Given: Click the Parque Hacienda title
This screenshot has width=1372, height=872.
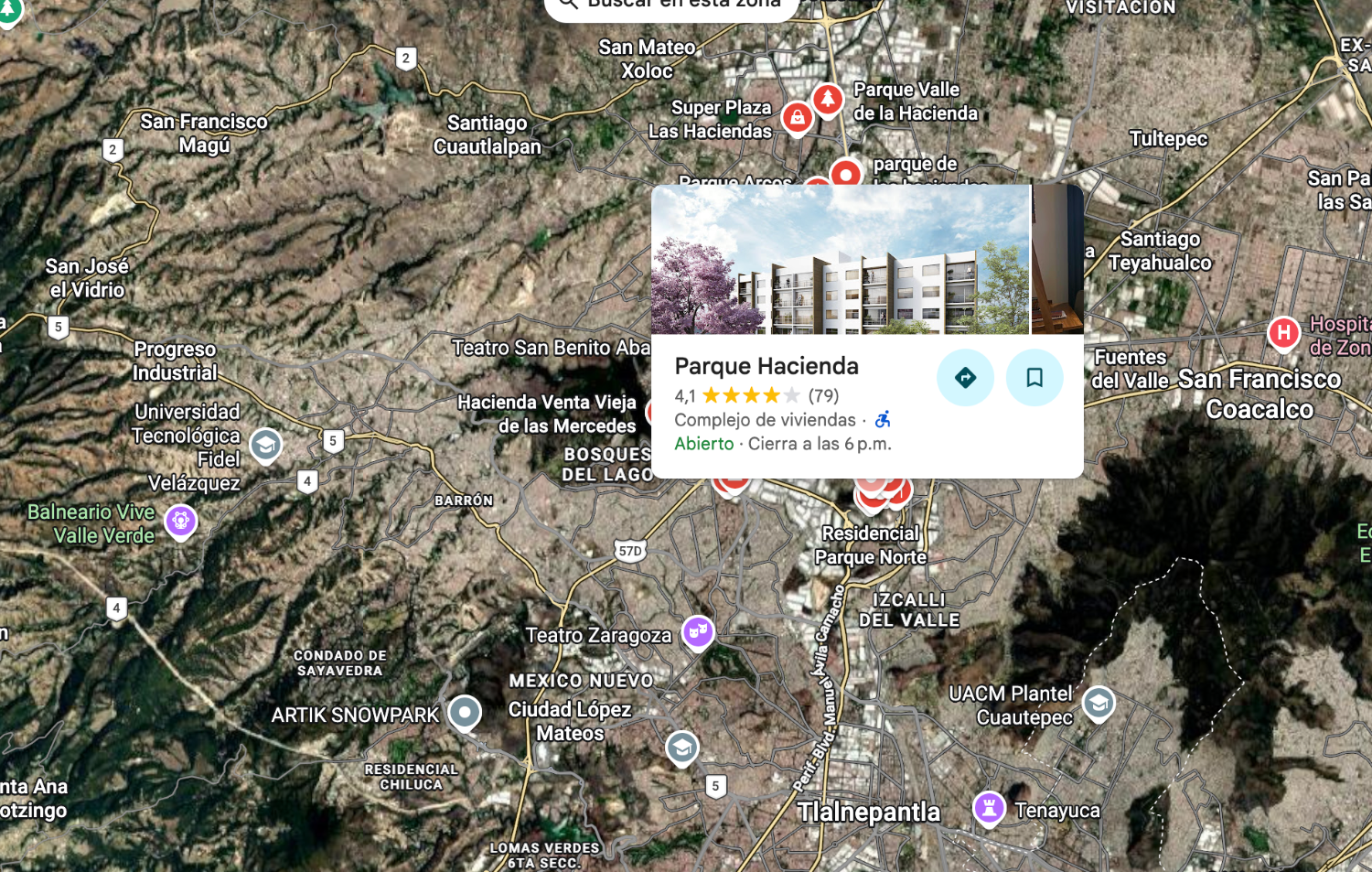Looking at the screenshot, I should click(766, 366).
